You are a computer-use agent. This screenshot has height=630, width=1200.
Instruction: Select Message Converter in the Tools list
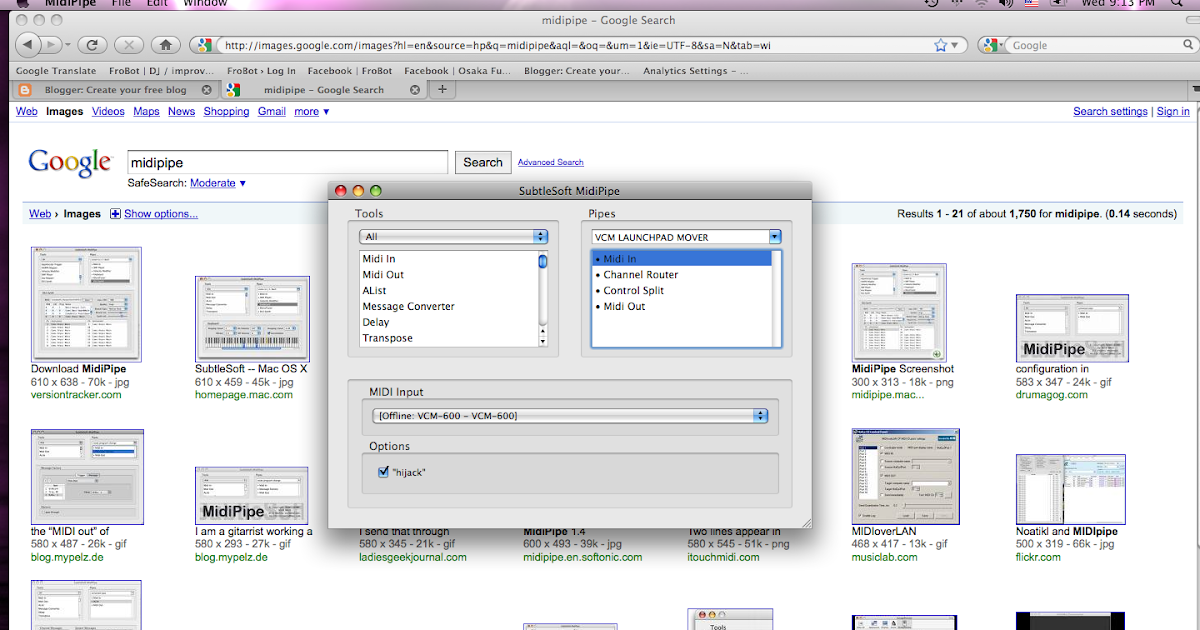pos(449,307)
